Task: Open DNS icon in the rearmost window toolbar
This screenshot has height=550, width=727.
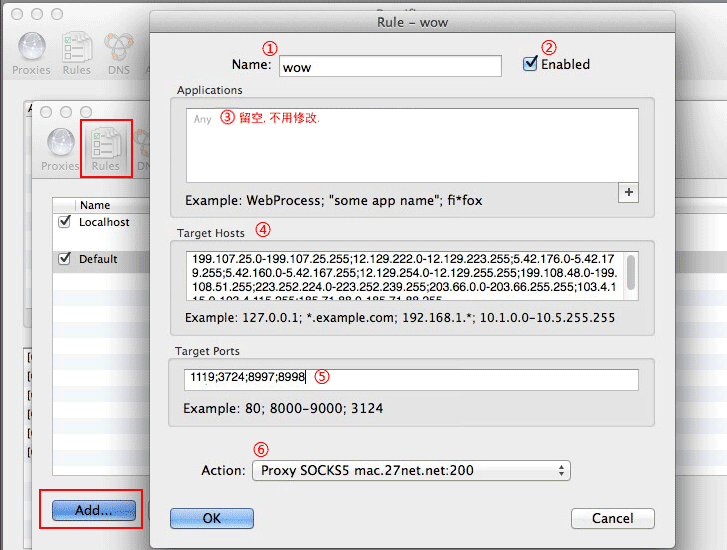Action: coord(119,53)
